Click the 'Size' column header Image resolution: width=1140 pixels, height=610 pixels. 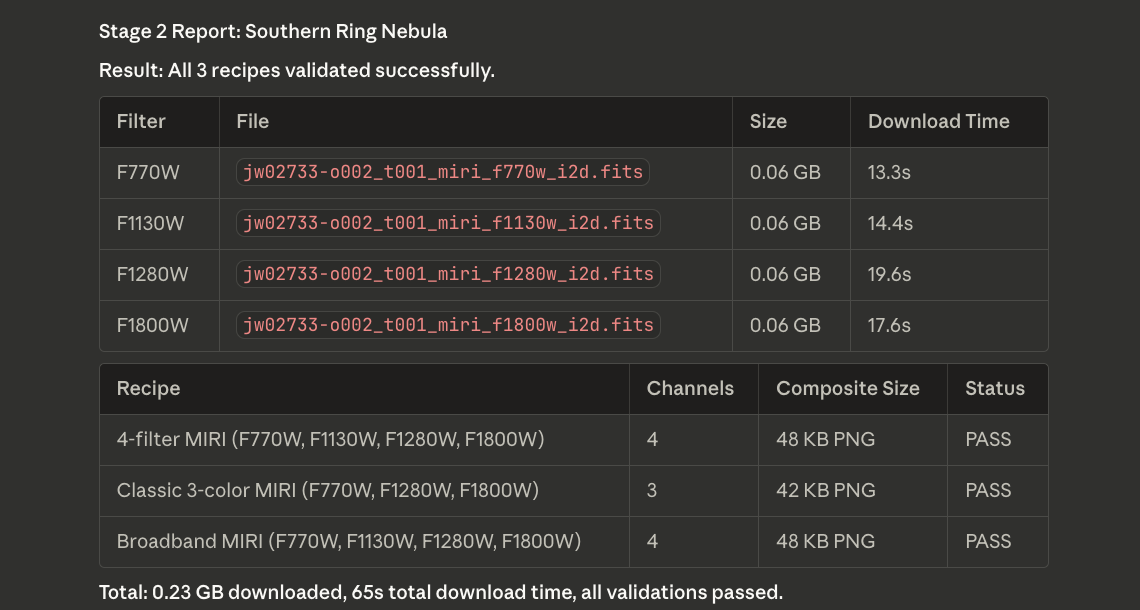tap(768, 121)
